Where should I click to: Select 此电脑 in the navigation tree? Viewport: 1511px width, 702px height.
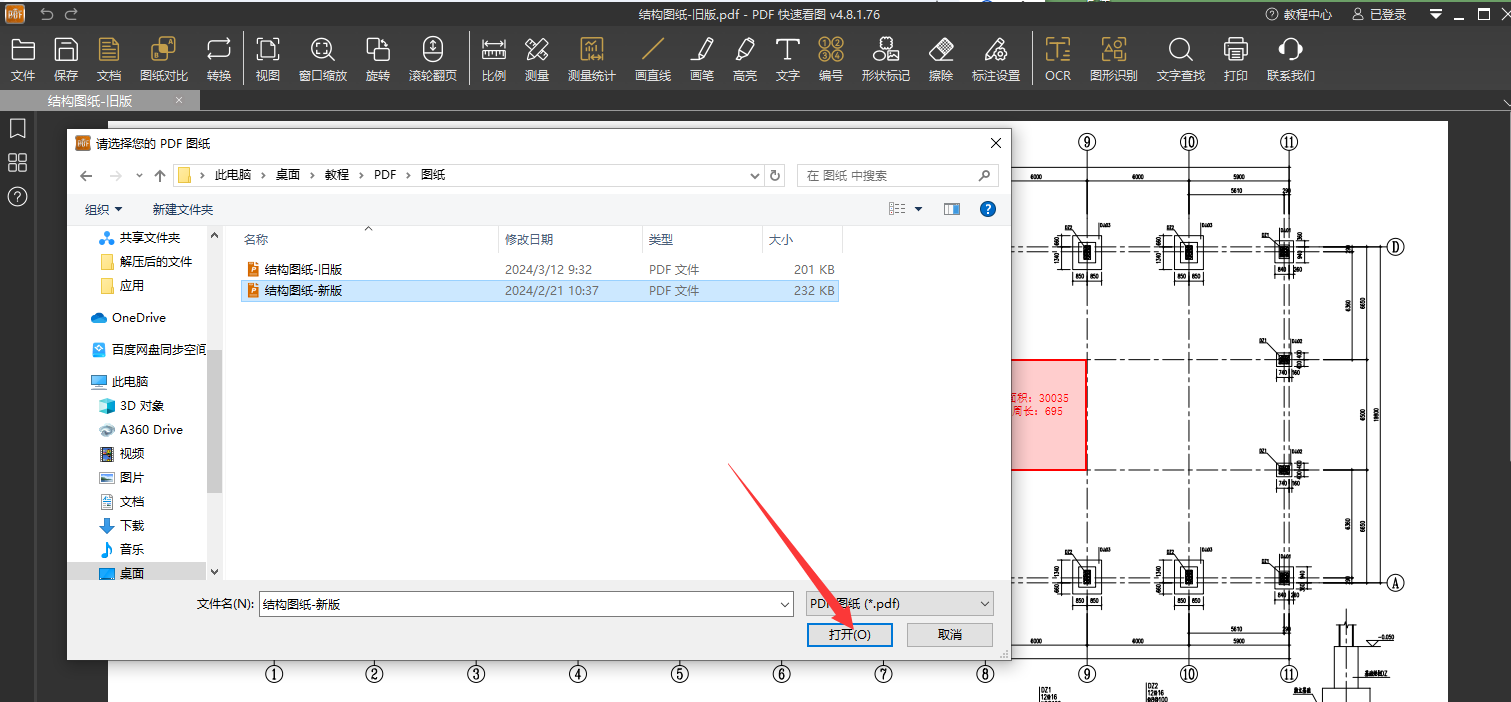(129, 382)
